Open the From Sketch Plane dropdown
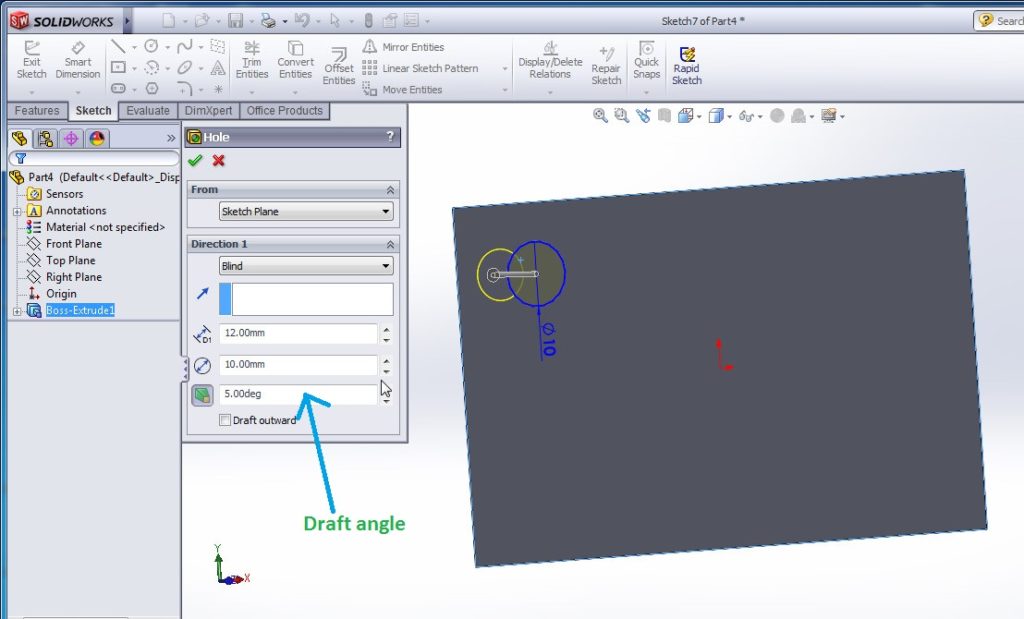The width and height of the screenshot is (1024, 619). click(305, 211)
